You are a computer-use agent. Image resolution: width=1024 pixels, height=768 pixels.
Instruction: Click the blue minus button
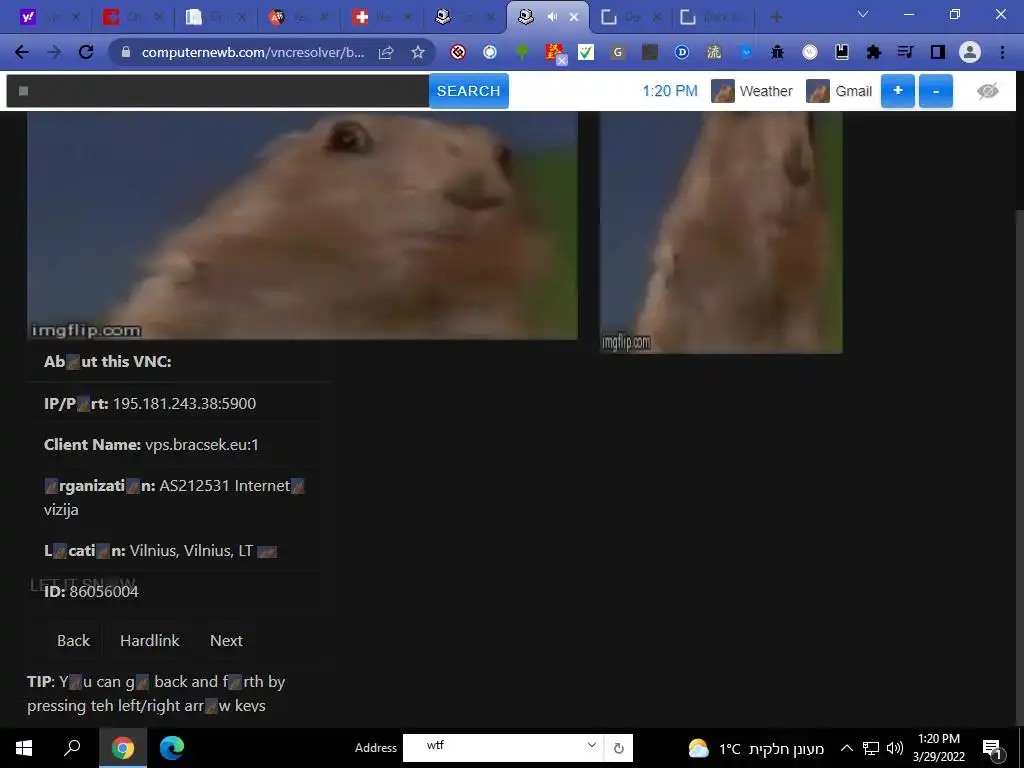point(936,91)
